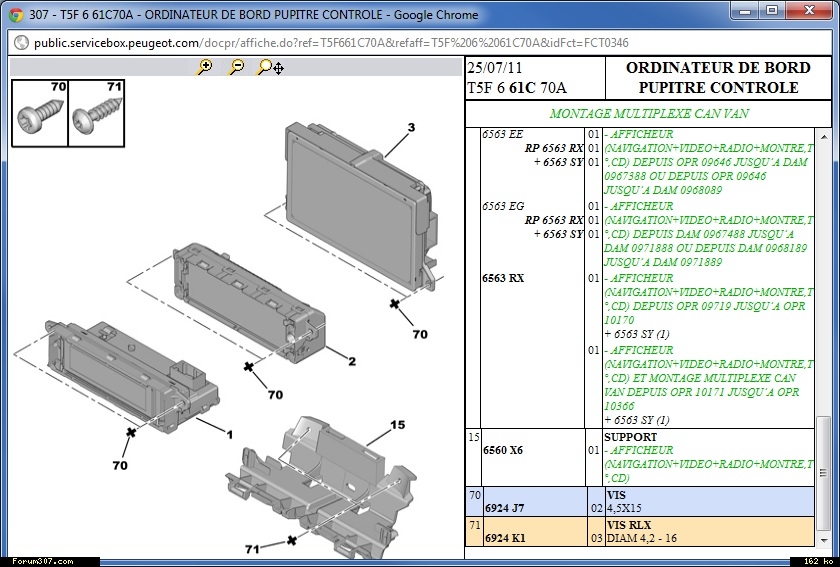This screenshot has height=567, width=840.
Task: Click RP 6563 RX under 6563 EG
Action: tap(554, 220)
